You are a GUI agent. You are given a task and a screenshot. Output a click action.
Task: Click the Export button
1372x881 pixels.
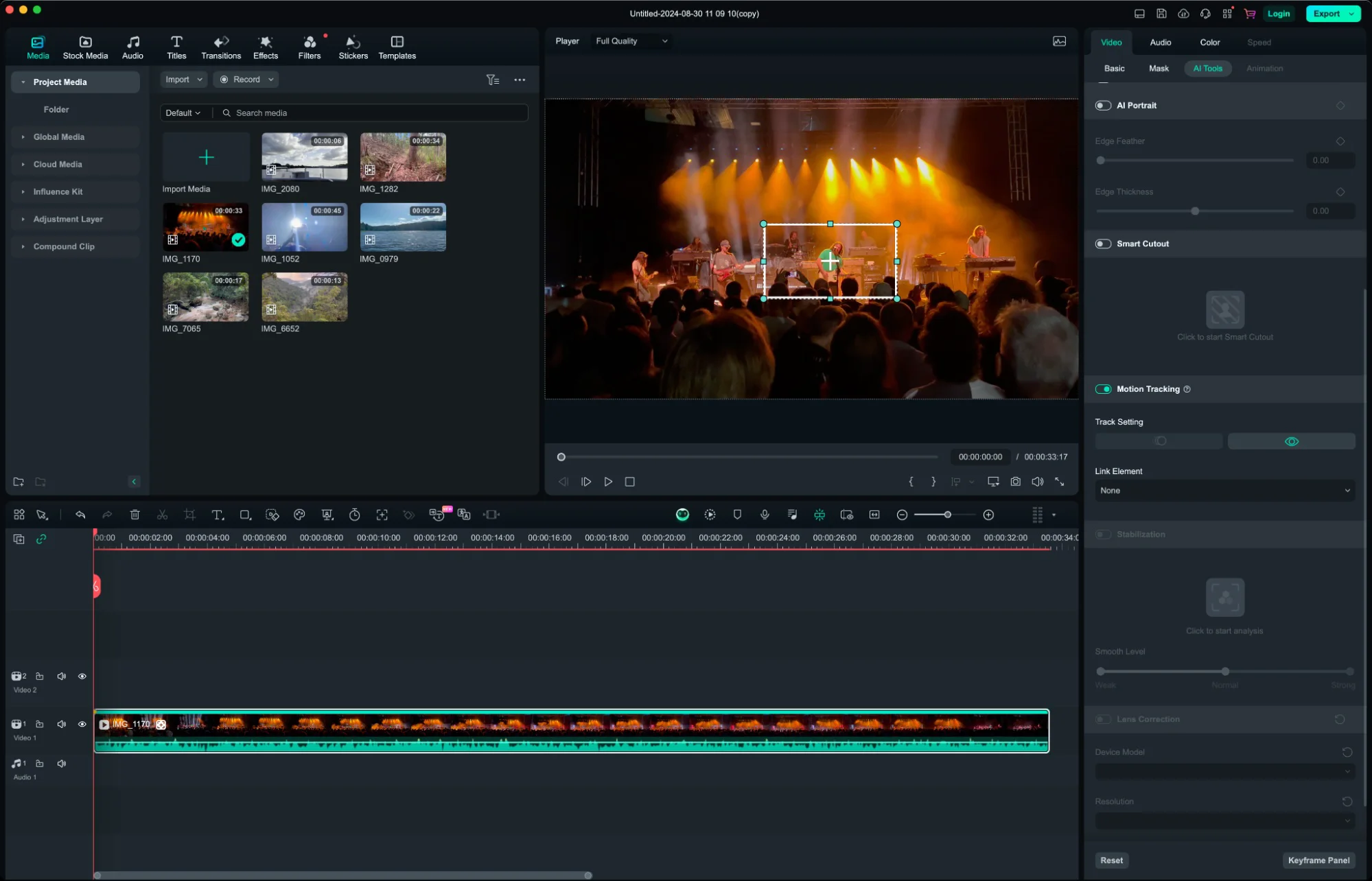[1327, 13]
